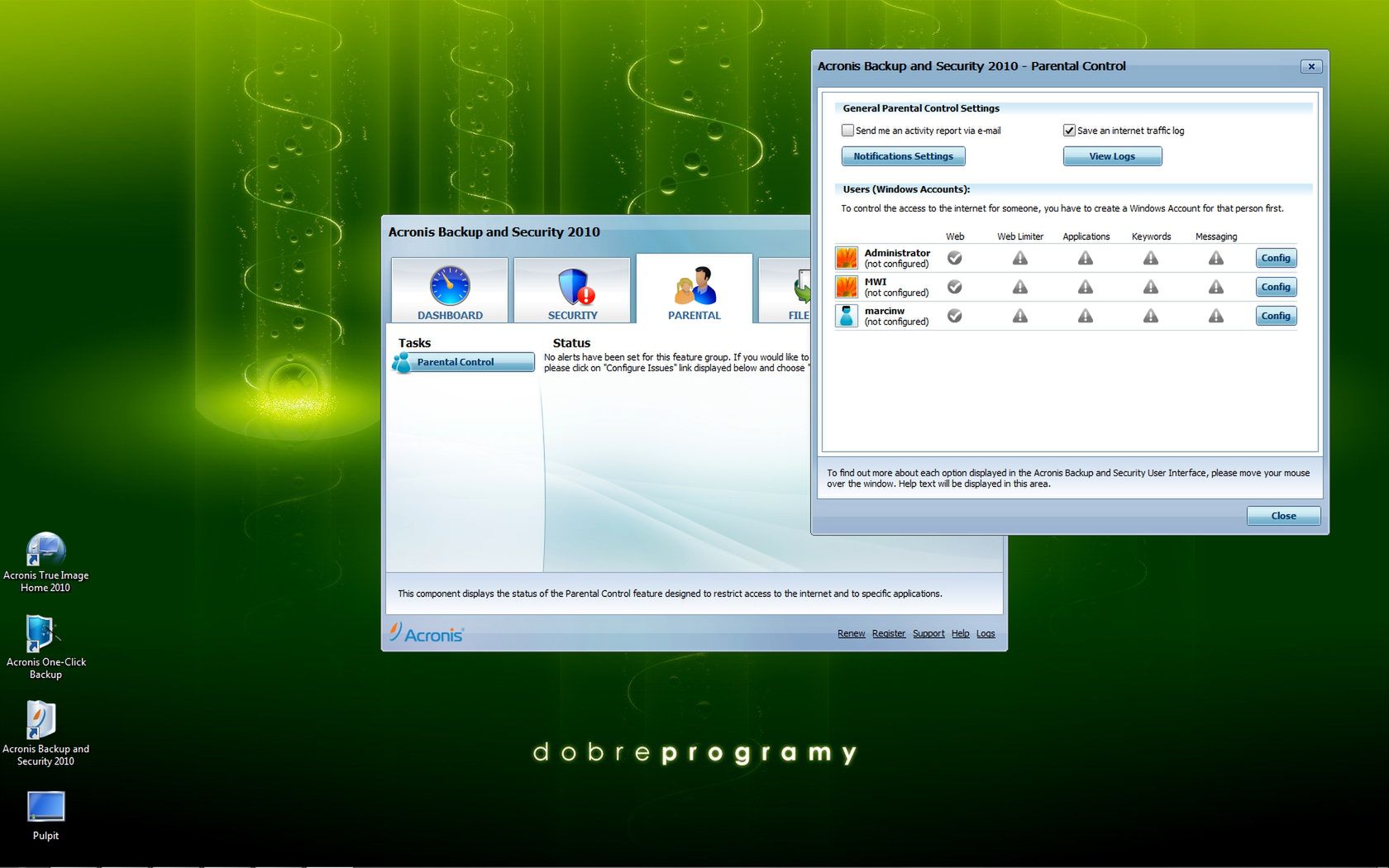Click the 'Users (Windows Accounts):' heading

coord(906,189)
